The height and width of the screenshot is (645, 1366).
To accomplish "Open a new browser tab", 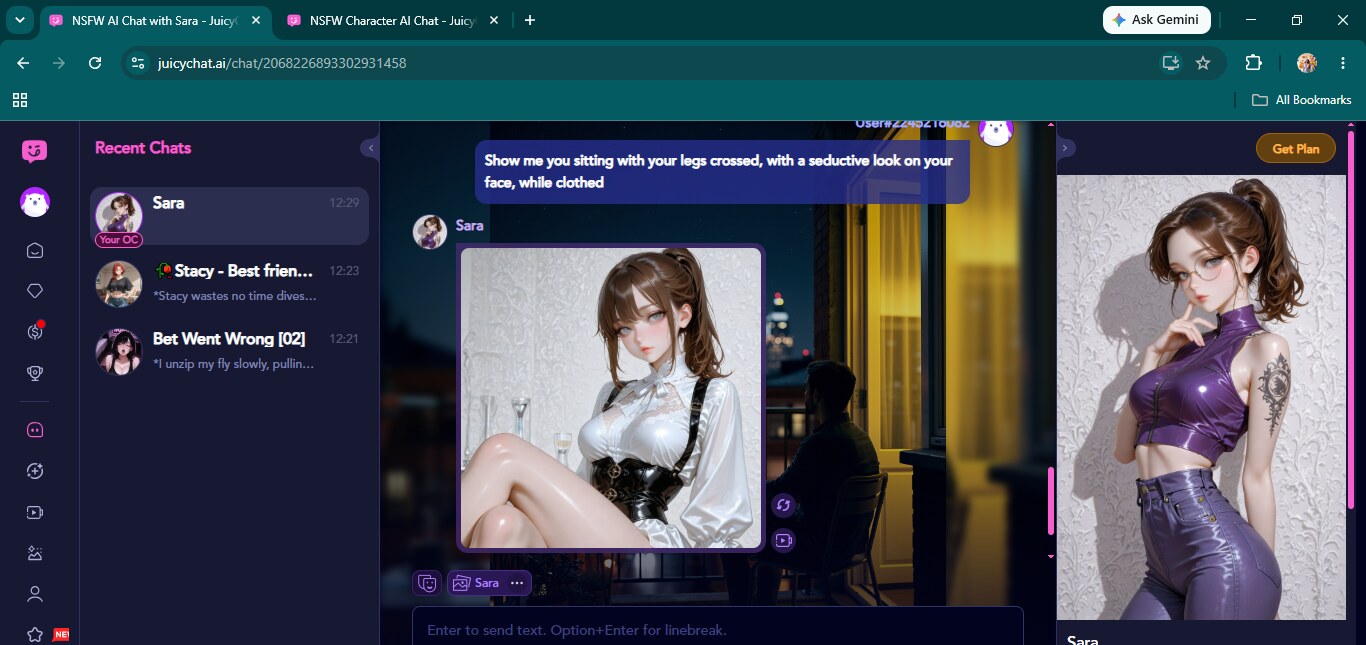I will pos(530,20).
